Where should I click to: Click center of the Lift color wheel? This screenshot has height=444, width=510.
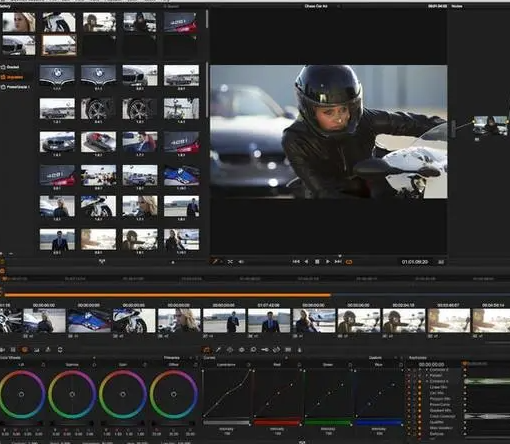[x=21, y=394]
